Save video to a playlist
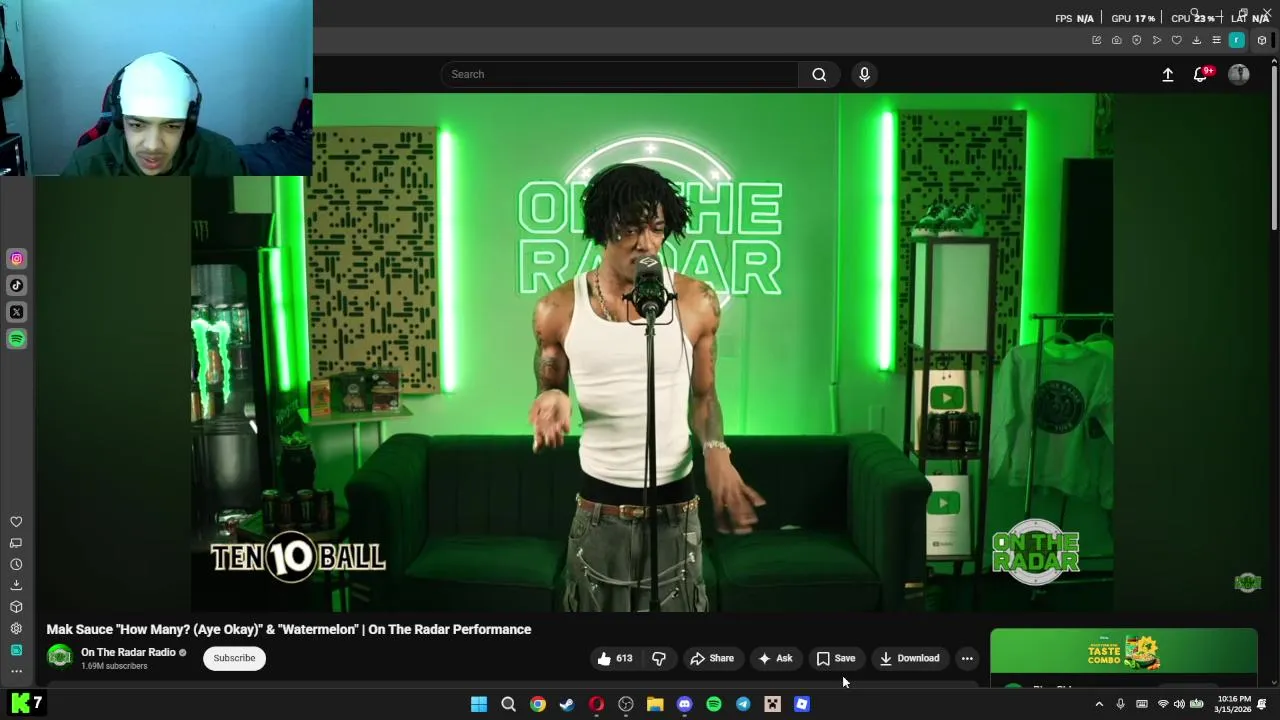The height and width of the screenshot is (720, 1280). 836,658
